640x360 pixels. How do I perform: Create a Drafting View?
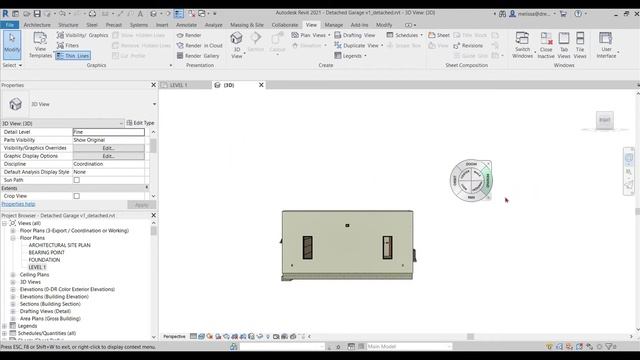click(x=354, y=35)
